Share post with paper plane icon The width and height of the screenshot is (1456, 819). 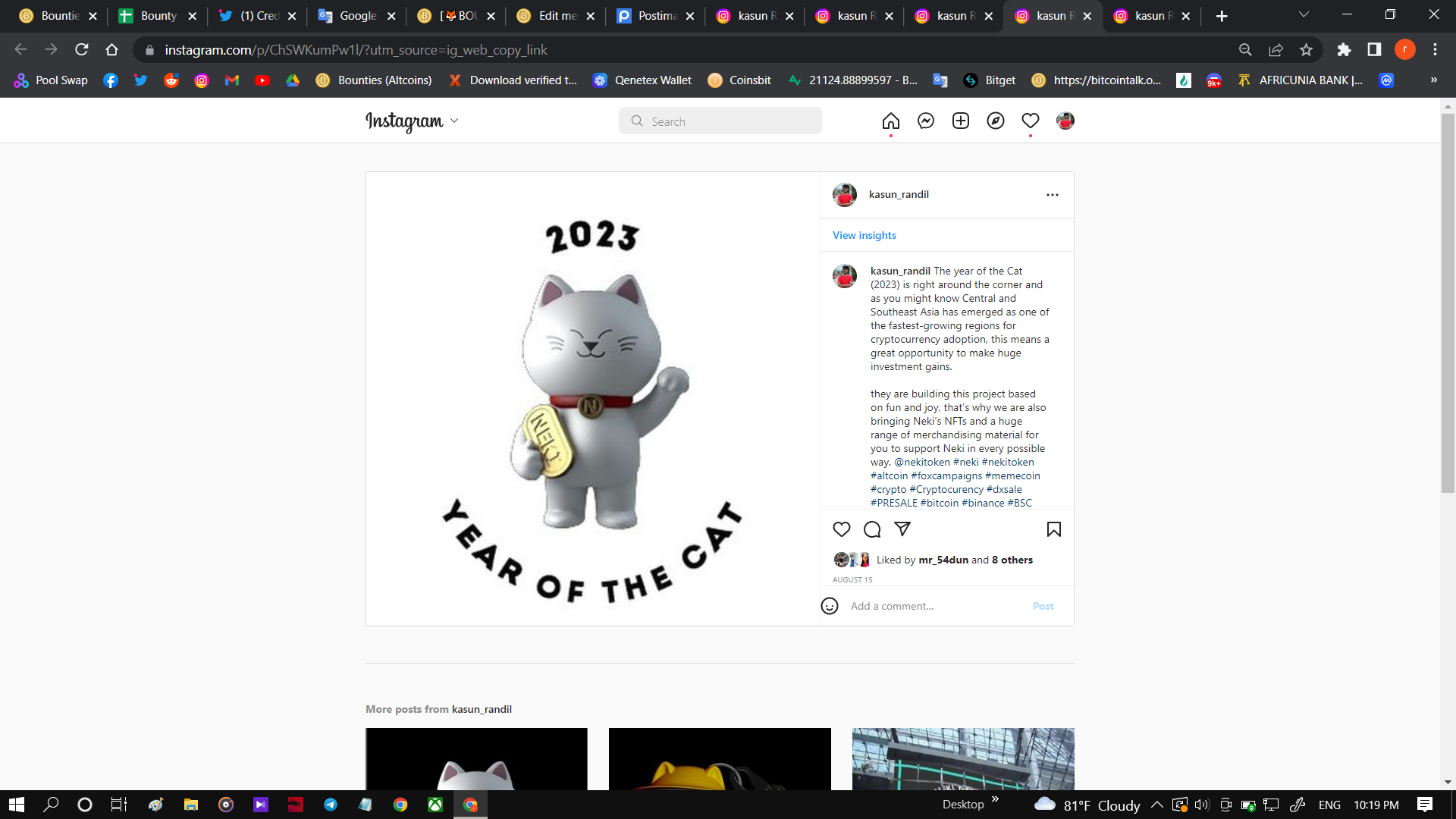[902, 529]
